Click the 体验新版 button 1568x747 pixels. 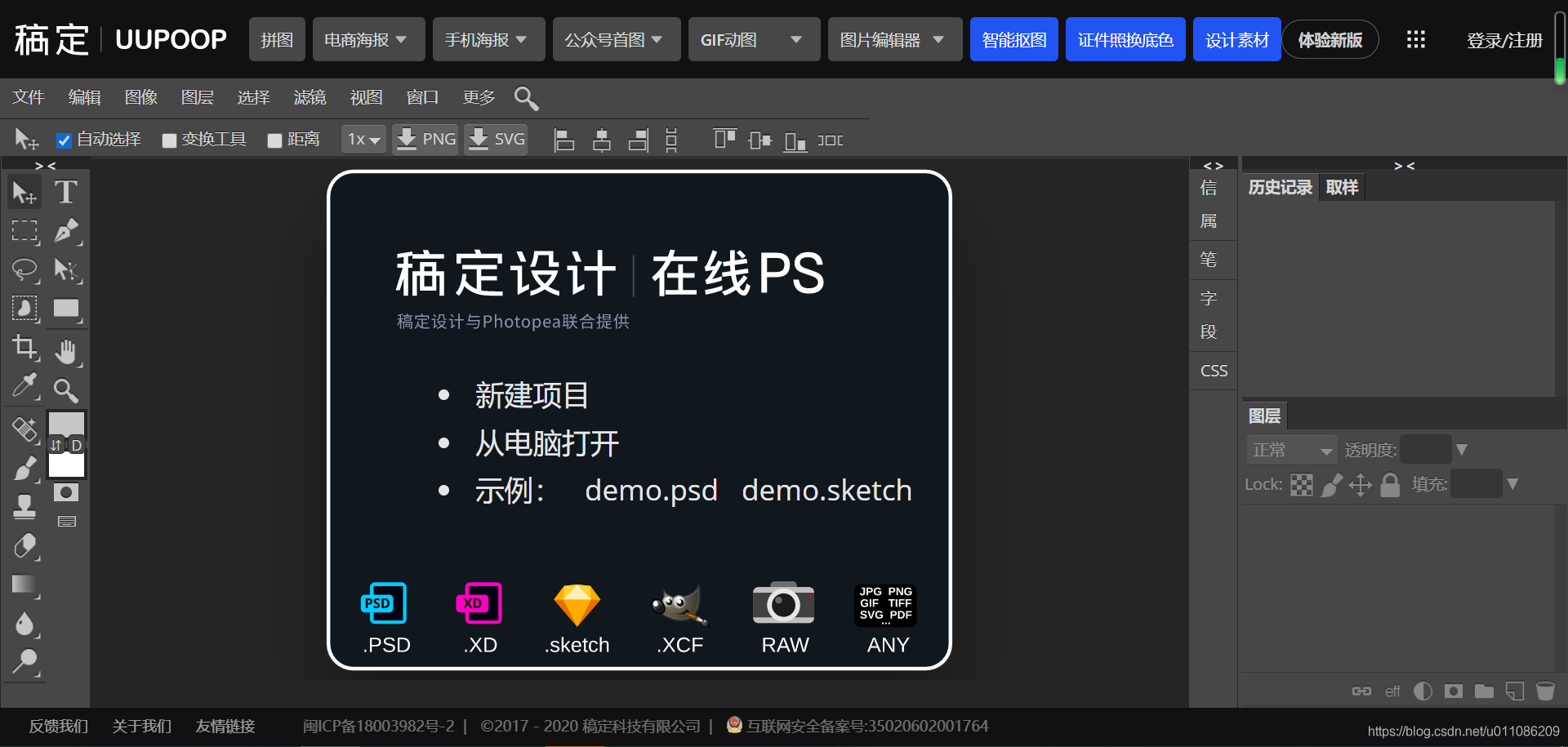tap(1330, 40)
